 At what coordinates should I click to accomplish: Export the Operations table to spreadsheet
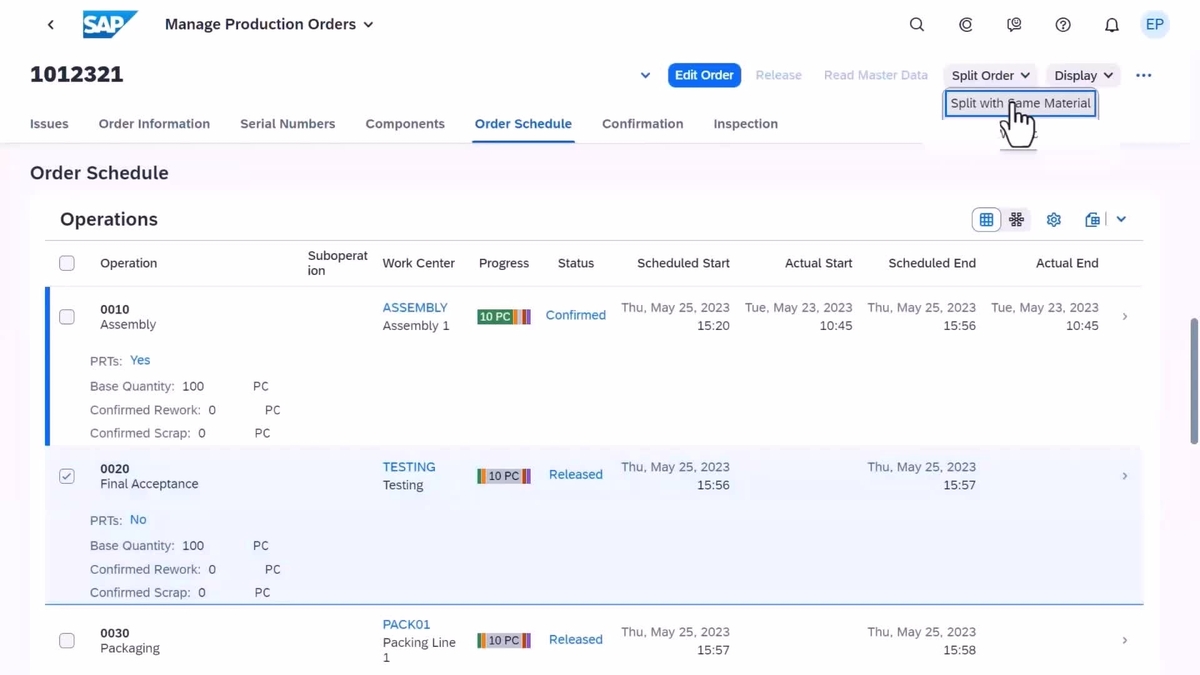coord(1091,219)
